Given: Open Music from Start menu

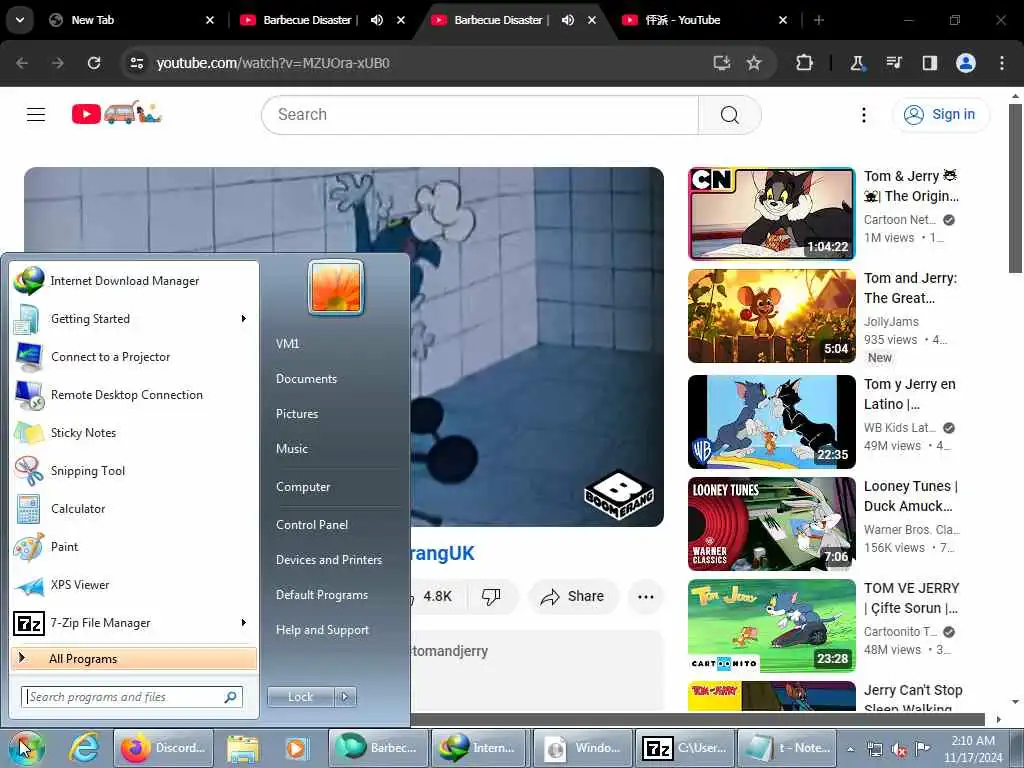Looking at the screenshot, I should pyautogui.click(x=292, y=449).
